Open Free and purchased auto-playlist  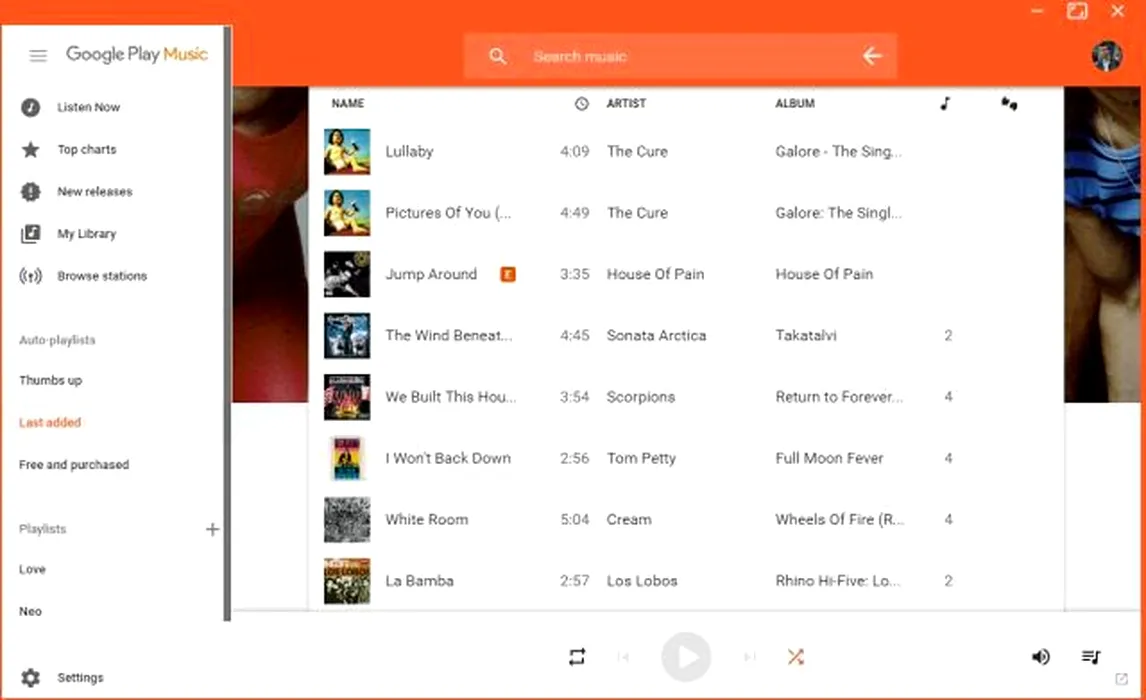tap(74, 465)
